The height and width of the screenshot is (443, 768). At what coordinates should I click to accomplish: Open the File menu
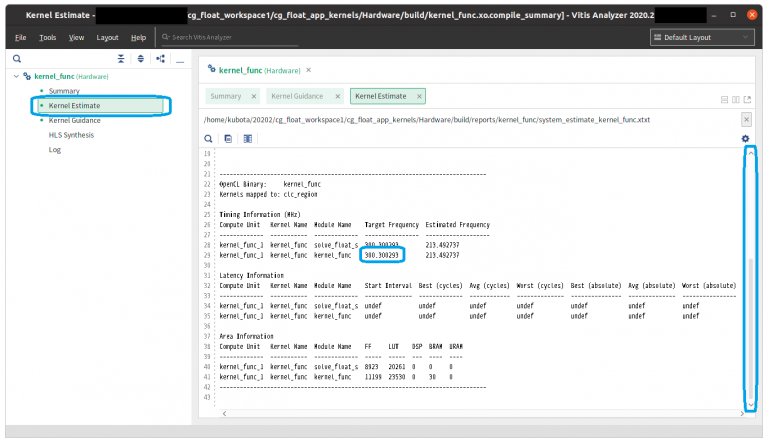coord(20,37)
